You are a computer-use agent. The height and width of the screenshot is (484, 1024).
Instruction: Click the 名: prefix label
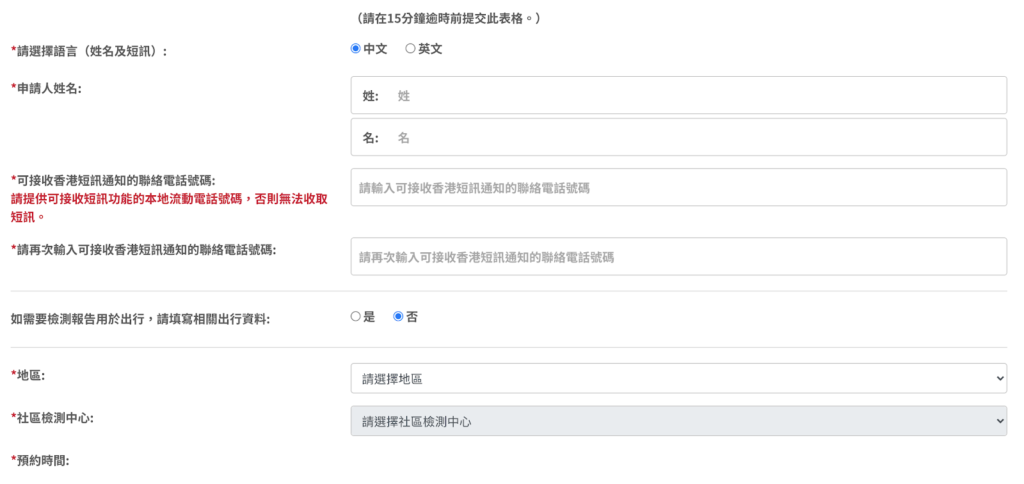point(370,138)
